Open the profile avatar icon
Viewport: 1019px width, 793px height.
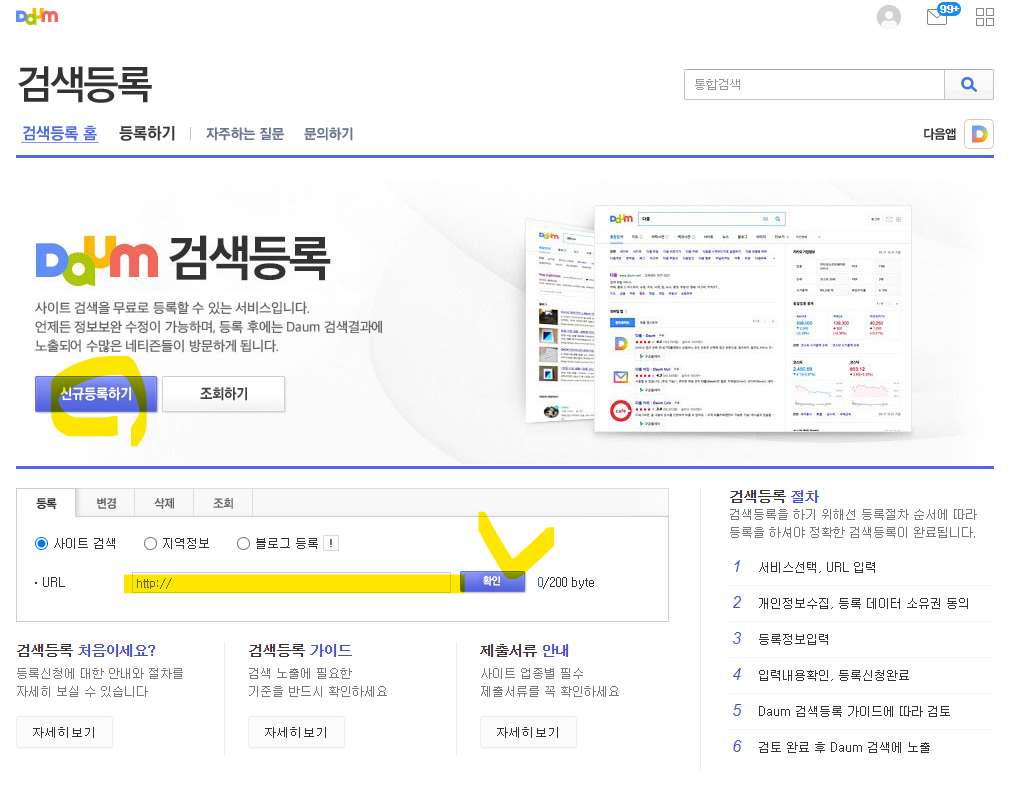coord(889,16)
